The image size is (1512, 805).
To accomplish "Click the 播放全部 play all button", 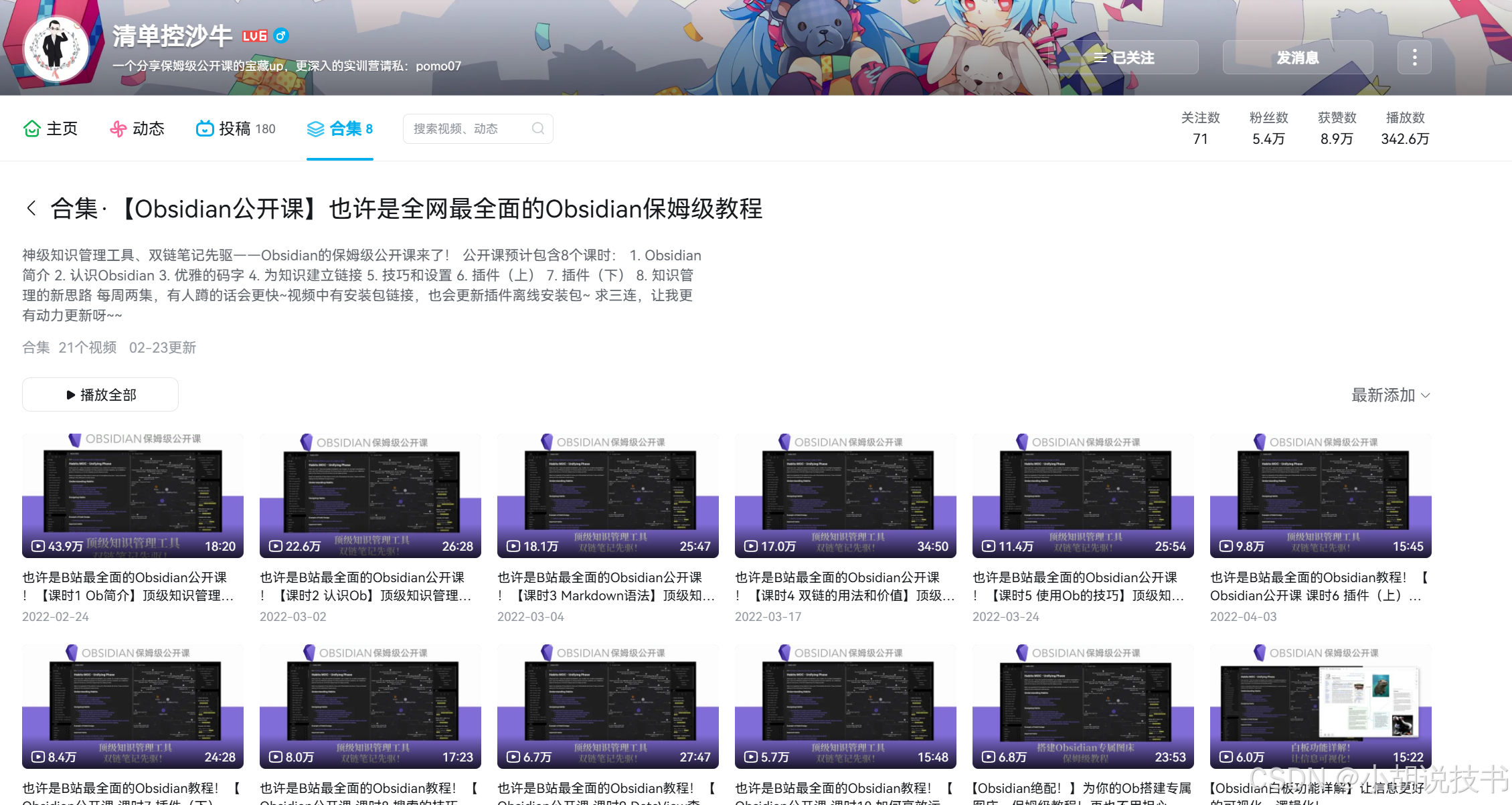I will pyautogui.click(x=100, y=395).
